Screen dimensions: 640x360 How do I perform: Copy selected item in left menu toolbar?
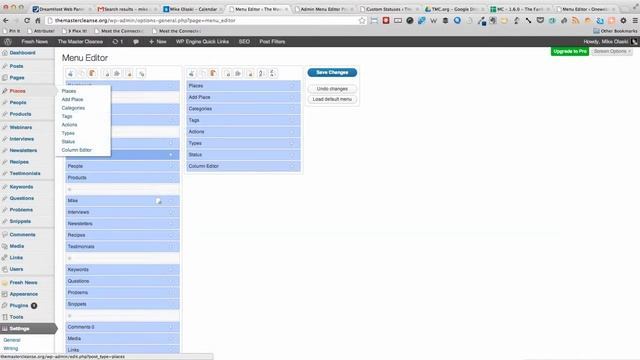(x=81, y=73)
